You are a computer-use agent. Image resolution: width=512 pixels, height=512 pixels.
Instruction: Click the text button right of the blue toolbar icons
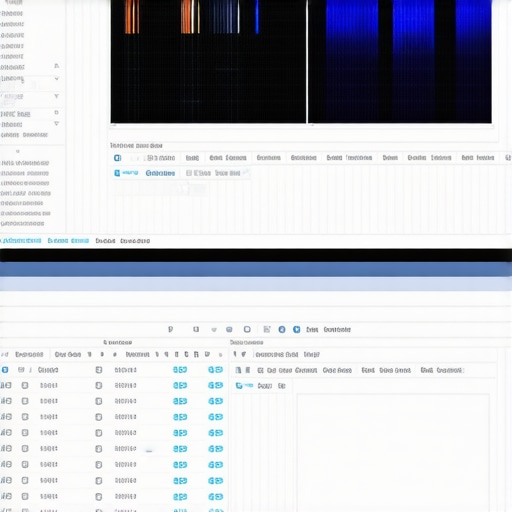pos(328,329)
